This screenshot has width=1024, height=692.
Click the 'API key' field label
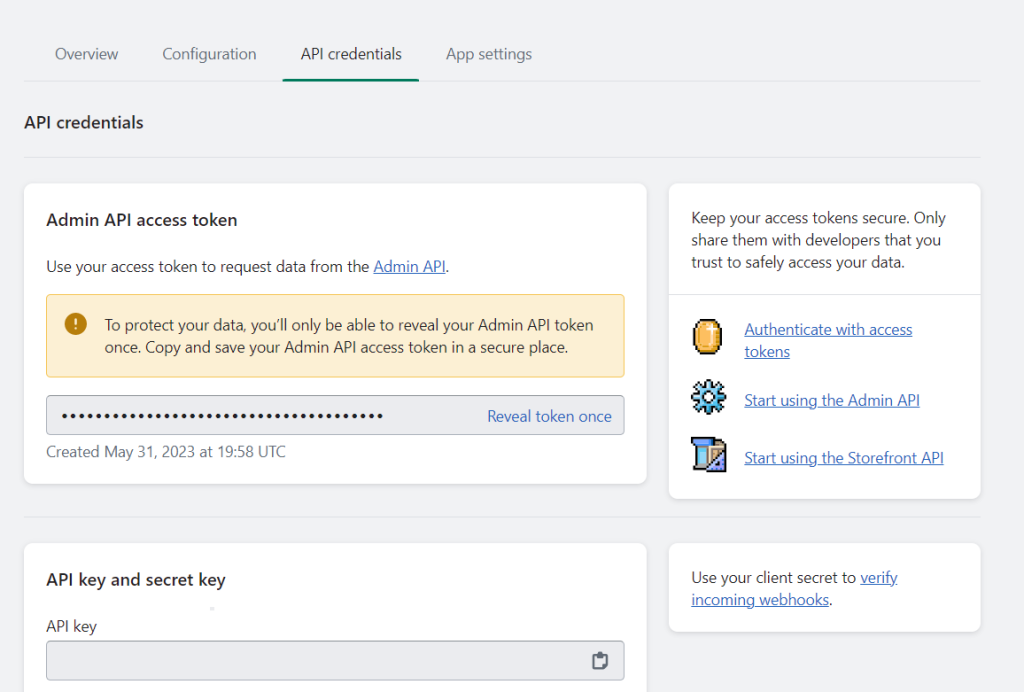(x=71, y=627)
